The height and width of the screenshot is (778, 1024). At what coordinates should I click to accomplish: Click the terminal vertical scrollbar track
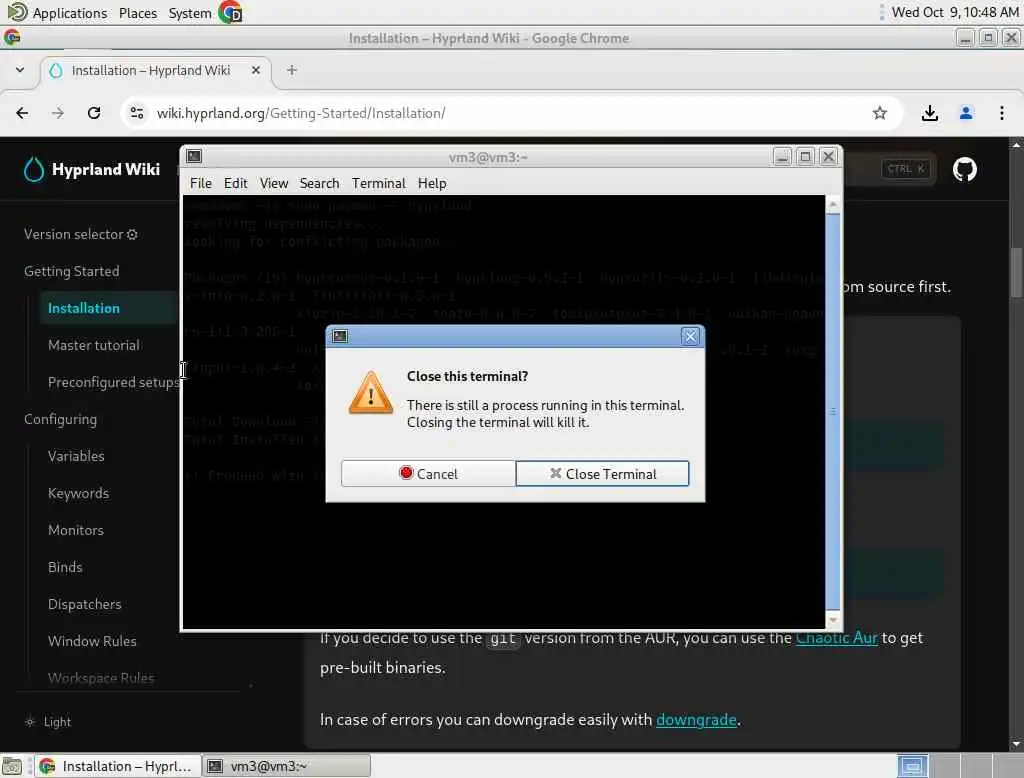coord(833,412)
